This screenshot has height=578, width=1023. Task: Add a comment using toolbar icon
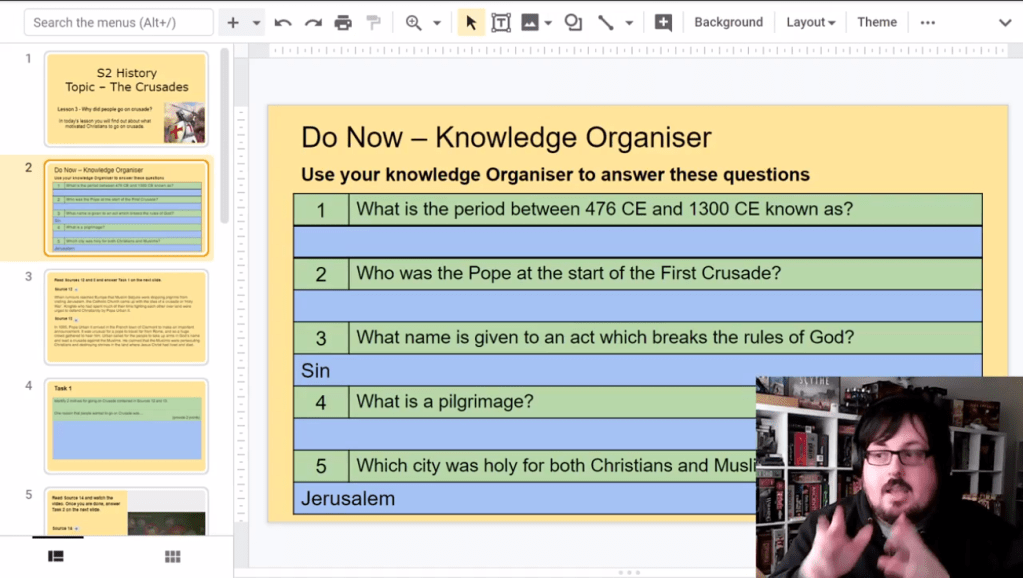point(663,23)
